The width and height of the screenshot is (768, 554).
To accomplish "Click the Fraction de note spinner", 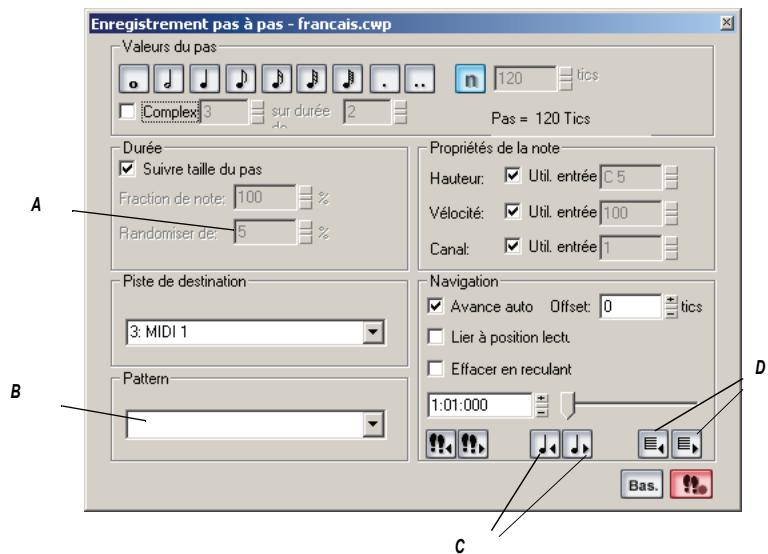I will pos(305,197).
